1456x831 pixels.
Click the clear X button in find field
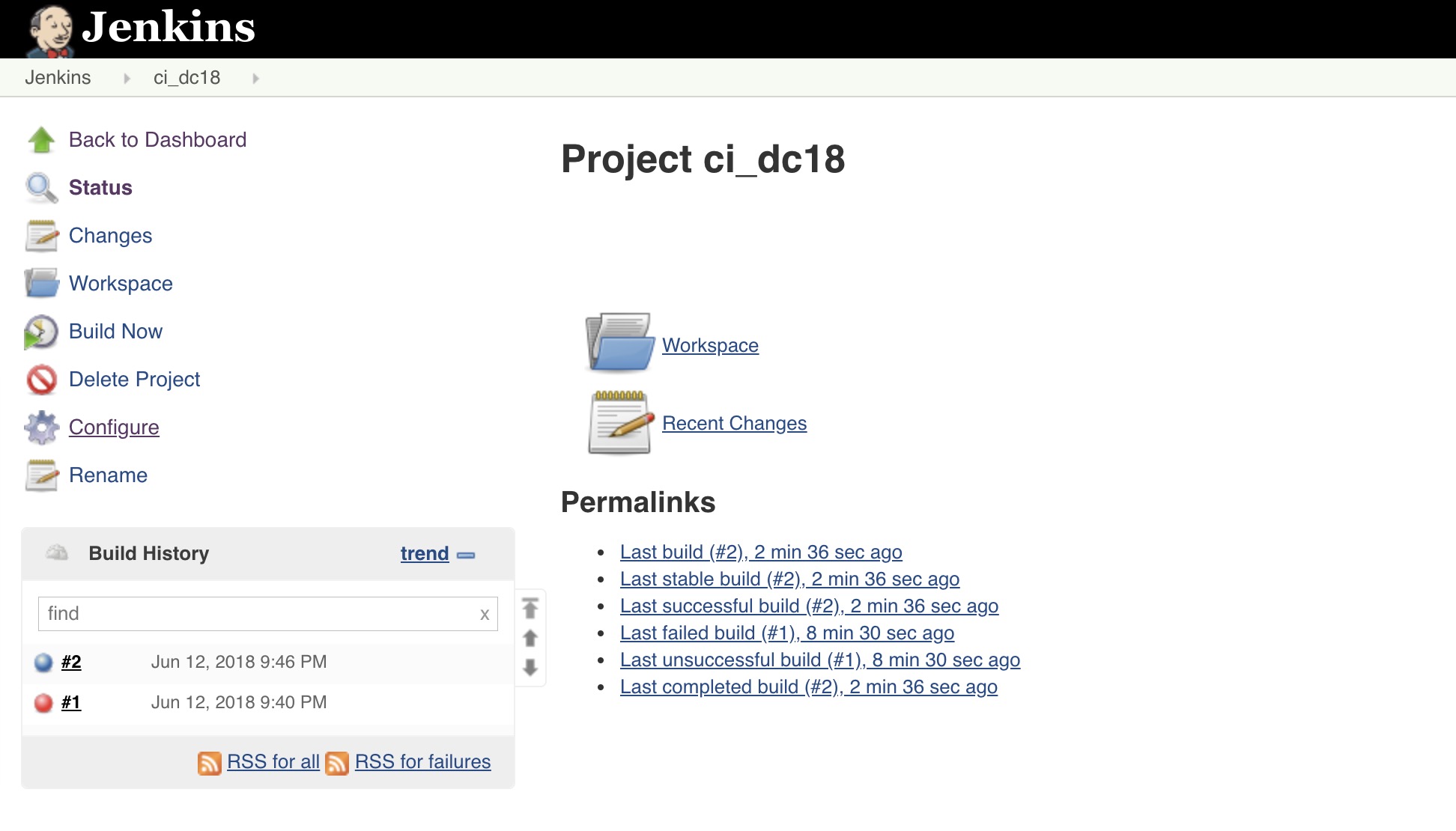483,612
